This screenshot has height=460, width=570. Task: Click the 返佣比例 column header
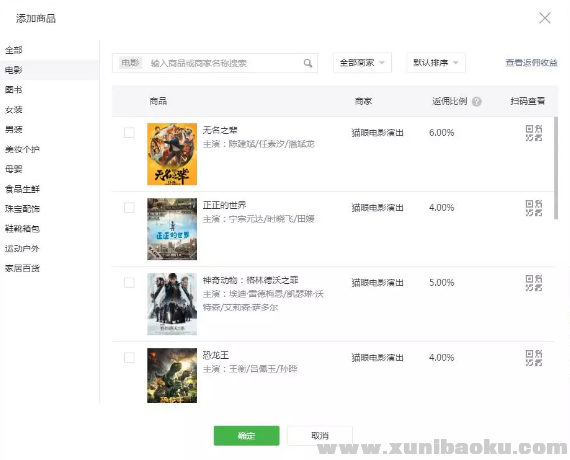(449, 101)
